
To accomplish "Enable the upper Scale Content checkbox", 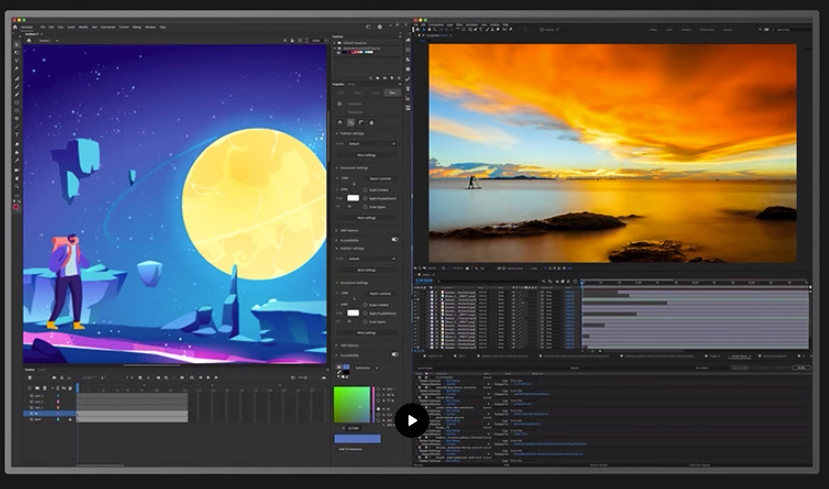I will click(x=366, y=189).
